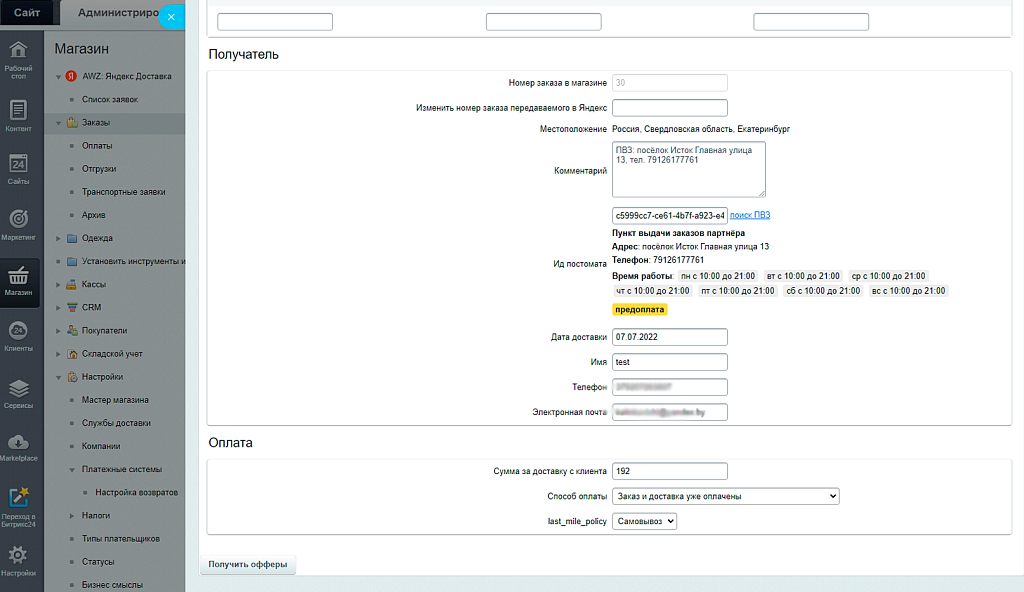This screenshot has width=1024, height=592.
Task: Click the Получить офферы button
Action: tap(248, 565)
